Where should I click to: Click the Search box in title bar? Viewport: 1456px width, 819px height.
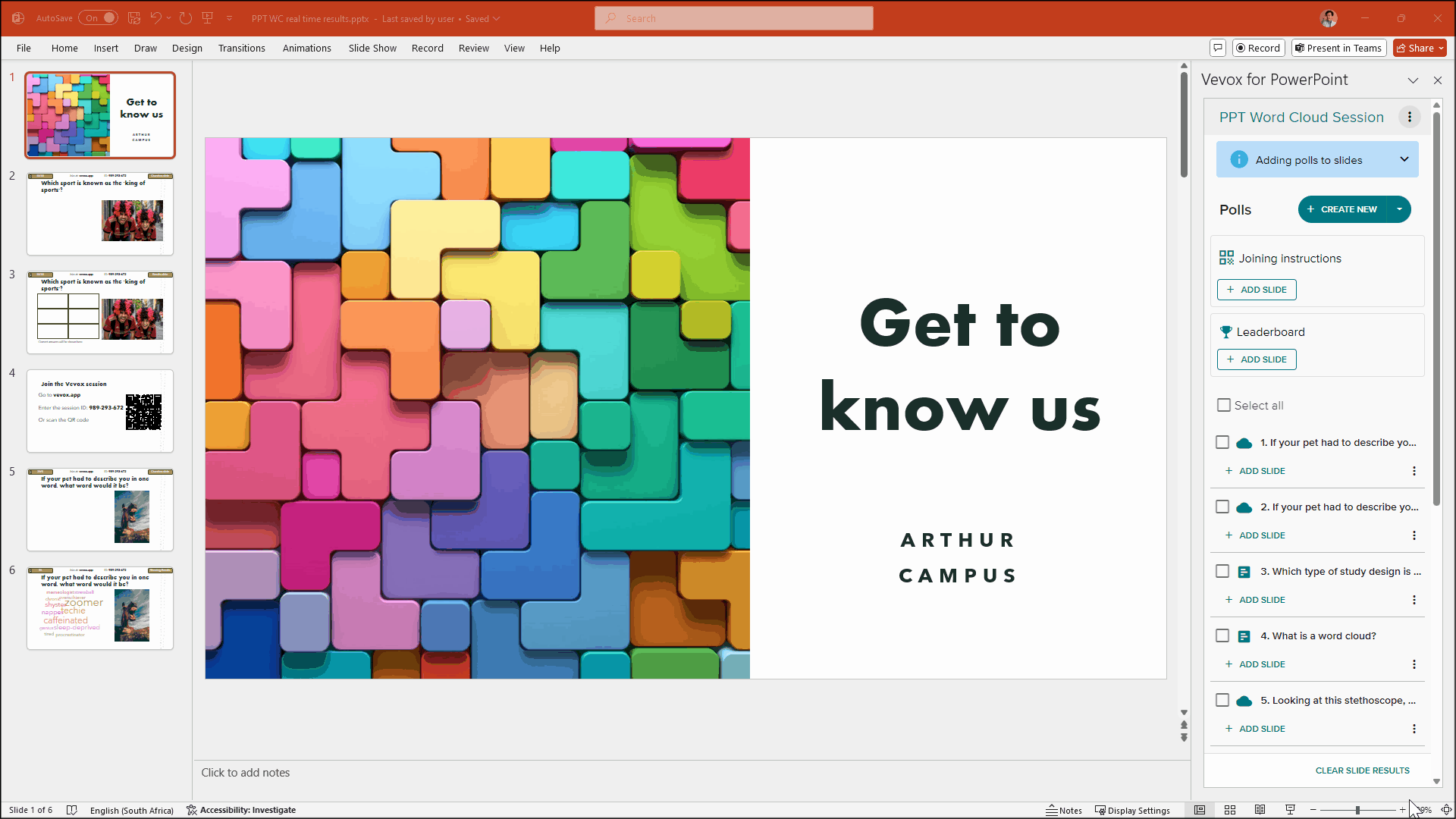click(x=733, y=18)
